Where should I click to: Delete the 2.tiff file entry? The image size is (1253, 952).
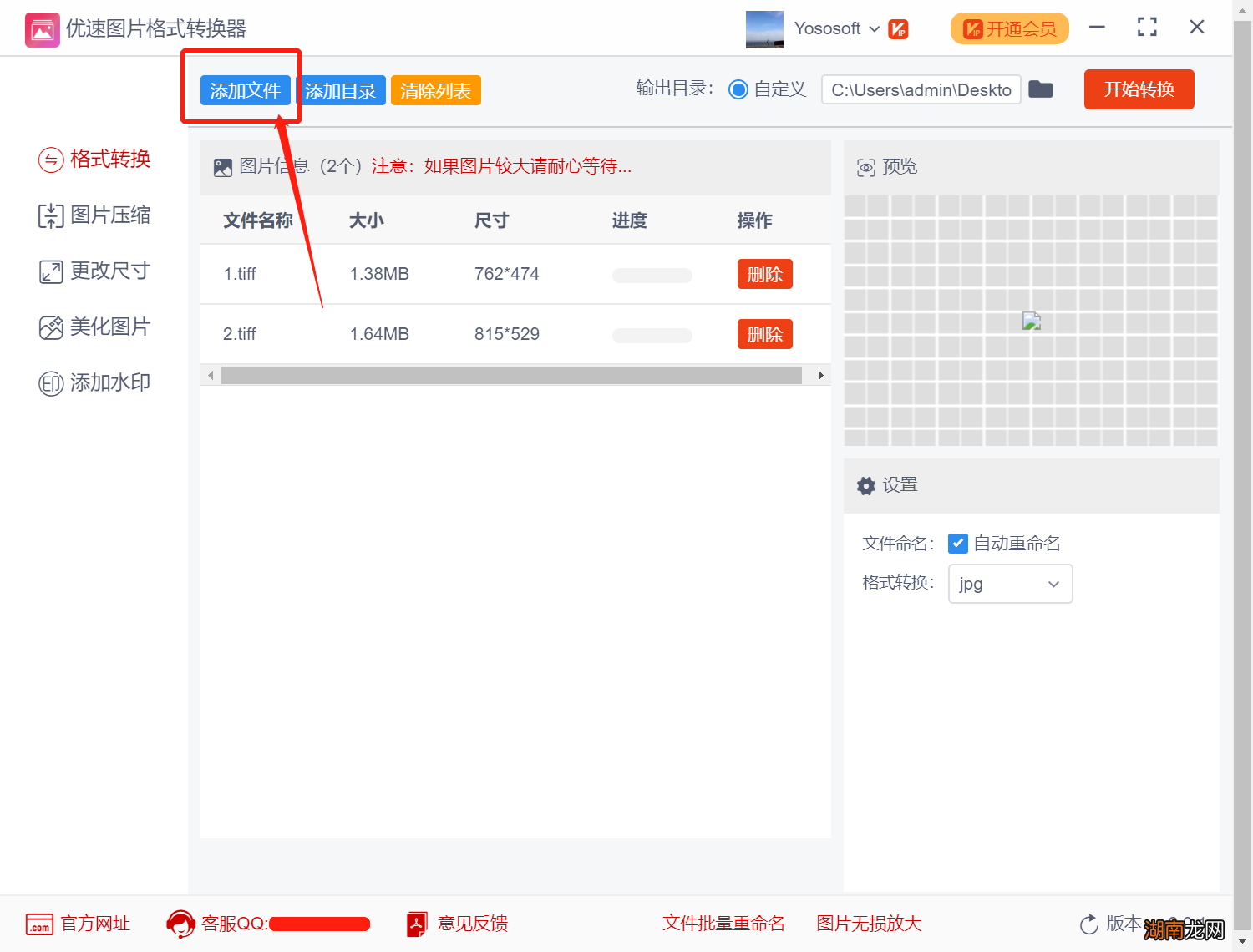coord(764,333)
